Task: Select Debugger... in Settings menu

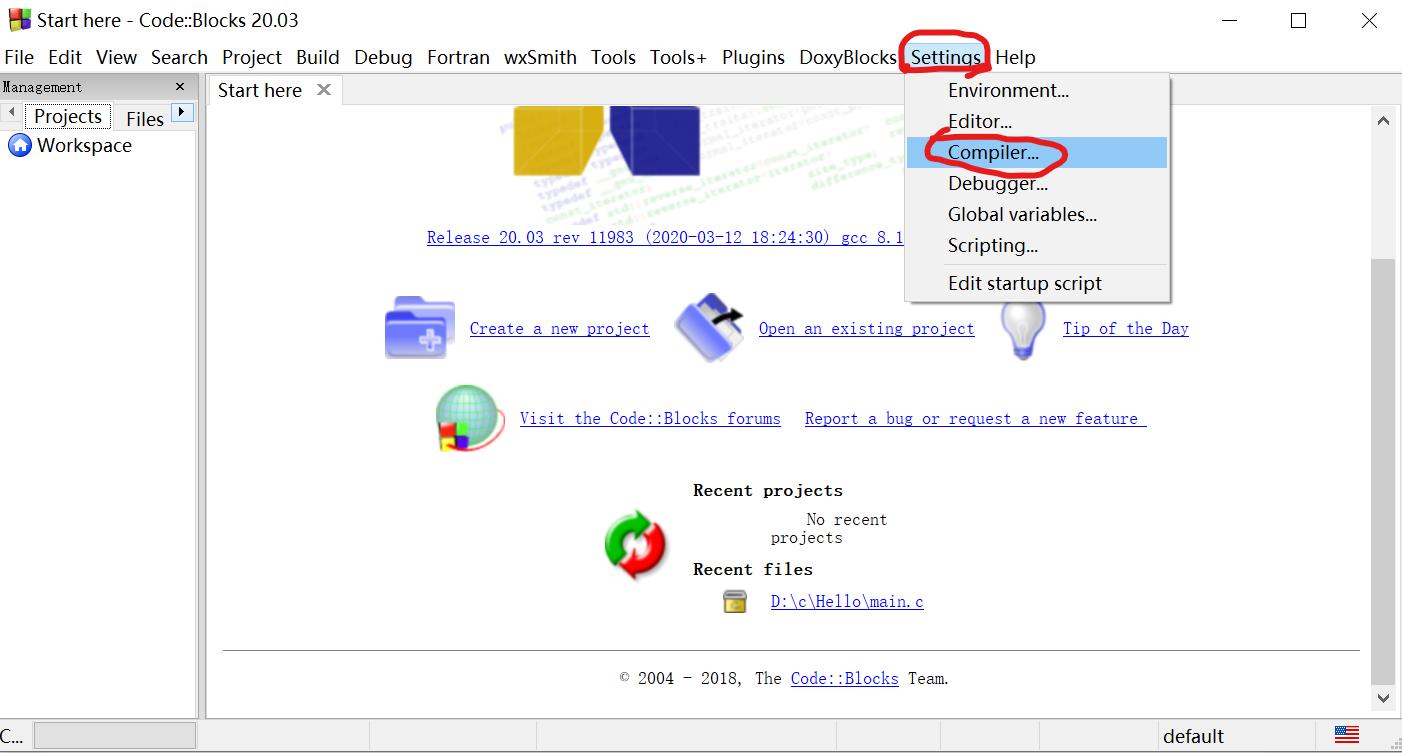Action: click(x=1037, y=183)
